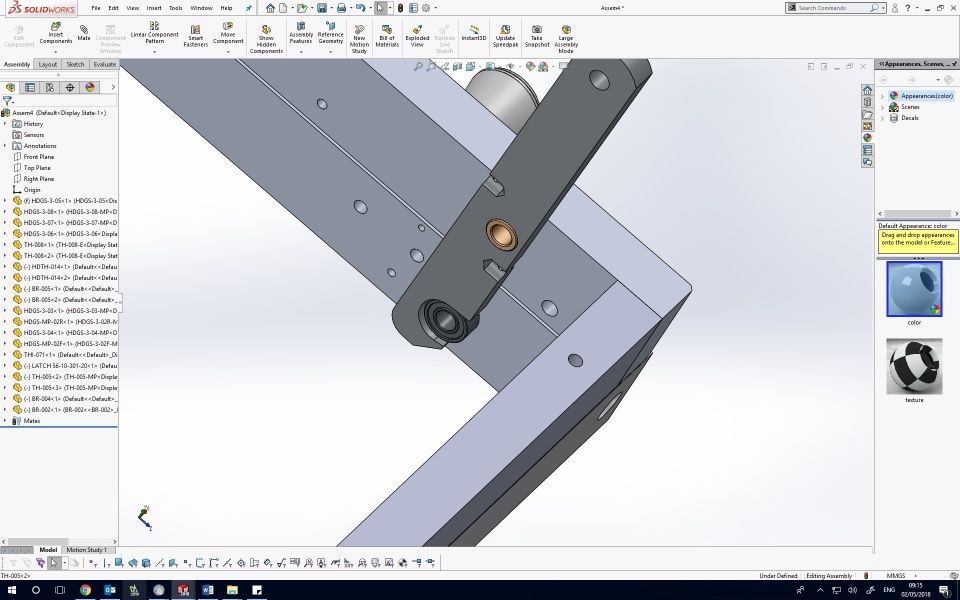Viewport: 960px width, 600px height.
Task: Expand the Mates folder
Action: click(x=5, y=421)
